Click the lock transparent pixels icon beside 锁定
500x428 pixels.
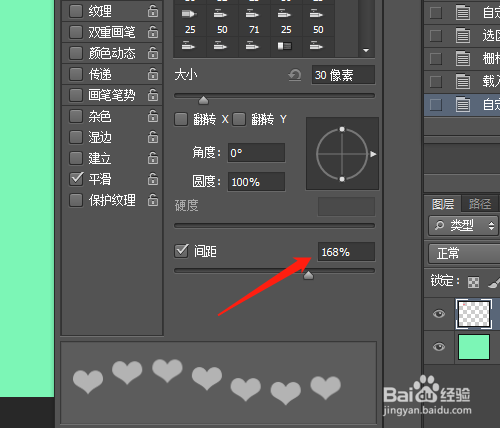pos(473,282)
